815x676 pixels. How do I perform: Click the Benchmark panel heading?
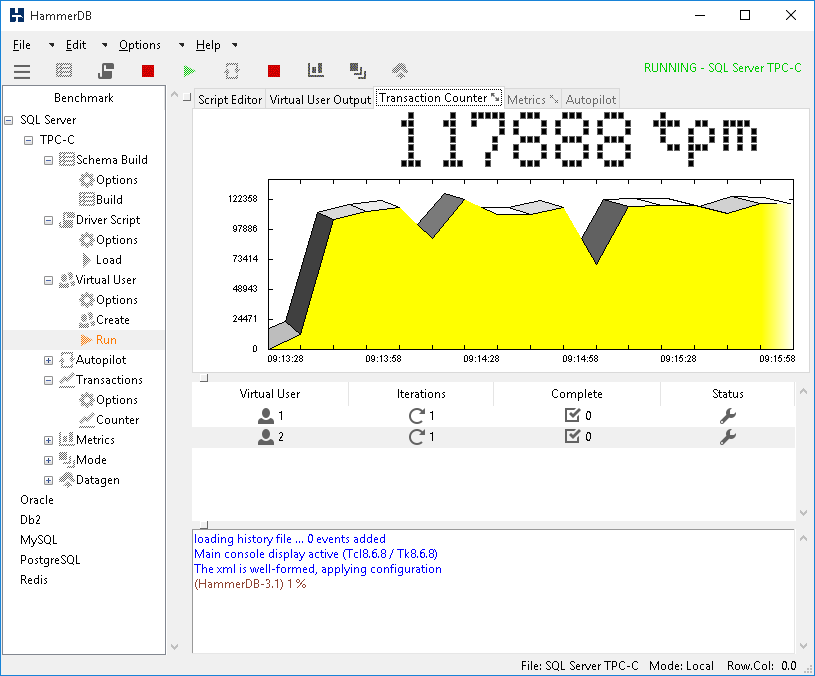coord(84,98)
